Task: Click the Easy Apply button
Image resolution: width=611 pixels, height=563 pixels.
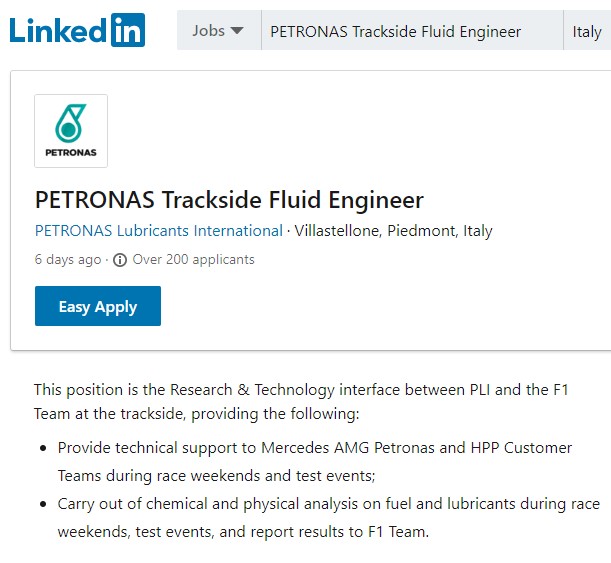Action: tap(98, 306)
